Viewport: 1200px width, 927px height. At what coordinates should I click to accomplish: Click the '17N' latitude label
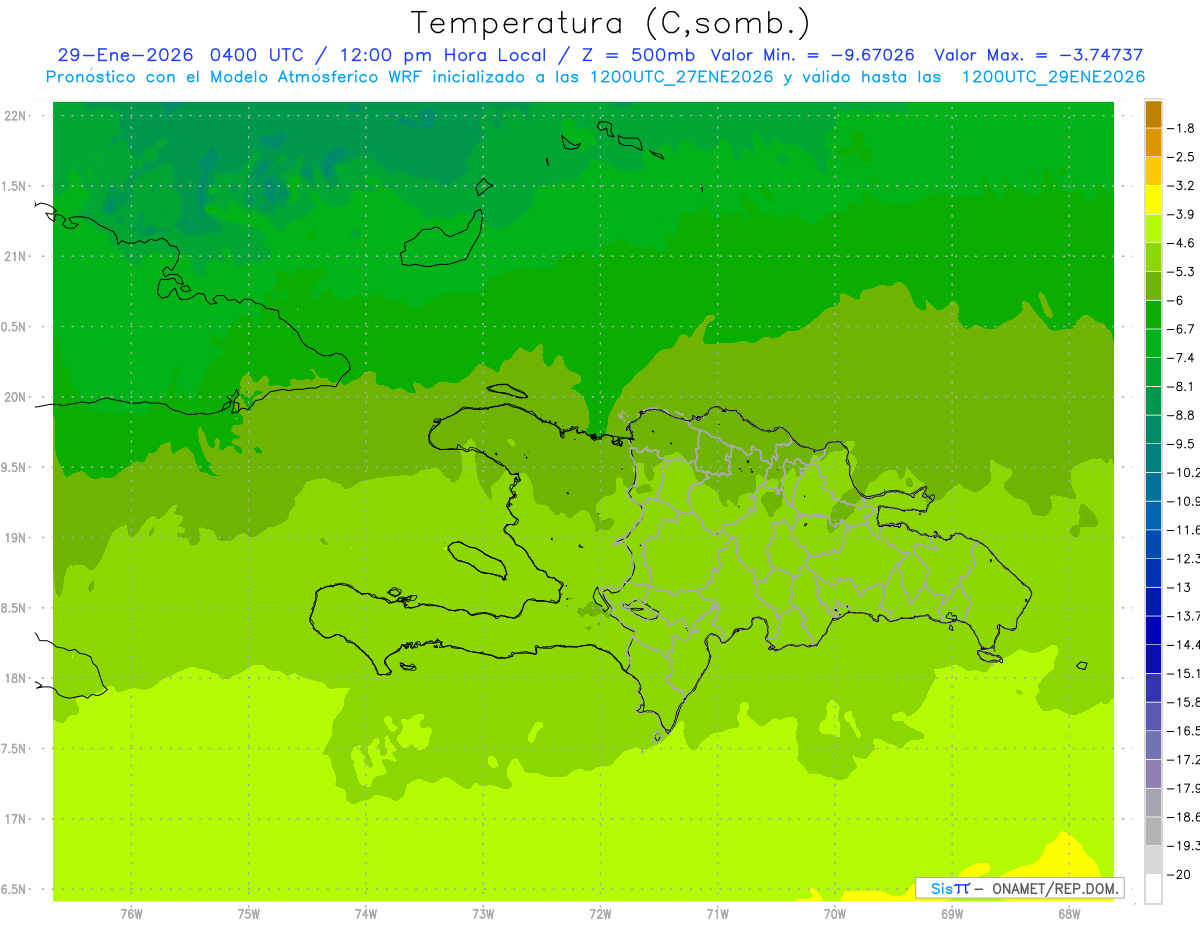[x=17, y=819]
